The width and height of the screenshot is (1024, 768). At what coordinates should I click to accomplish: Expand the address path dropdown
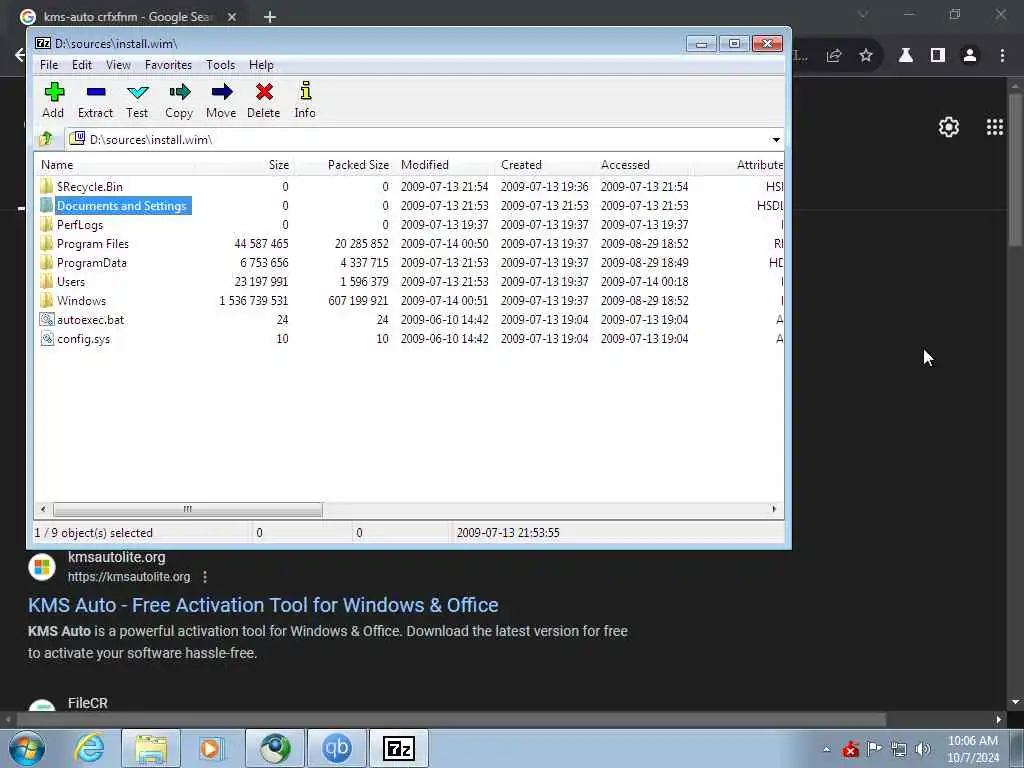point(776,139)
